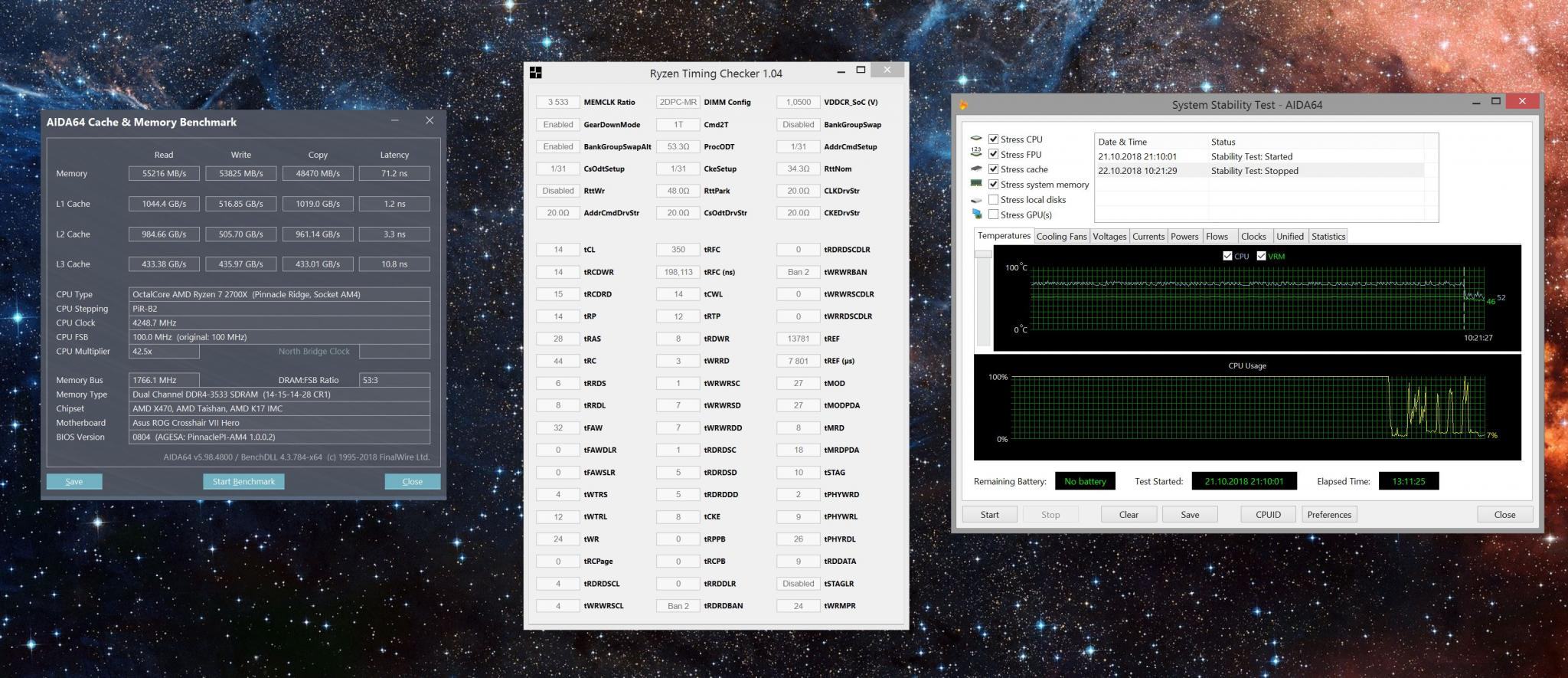Open the Powers tab
Screen dimensions: 1568x678
pyautogui.click(x=1184, y=237)
